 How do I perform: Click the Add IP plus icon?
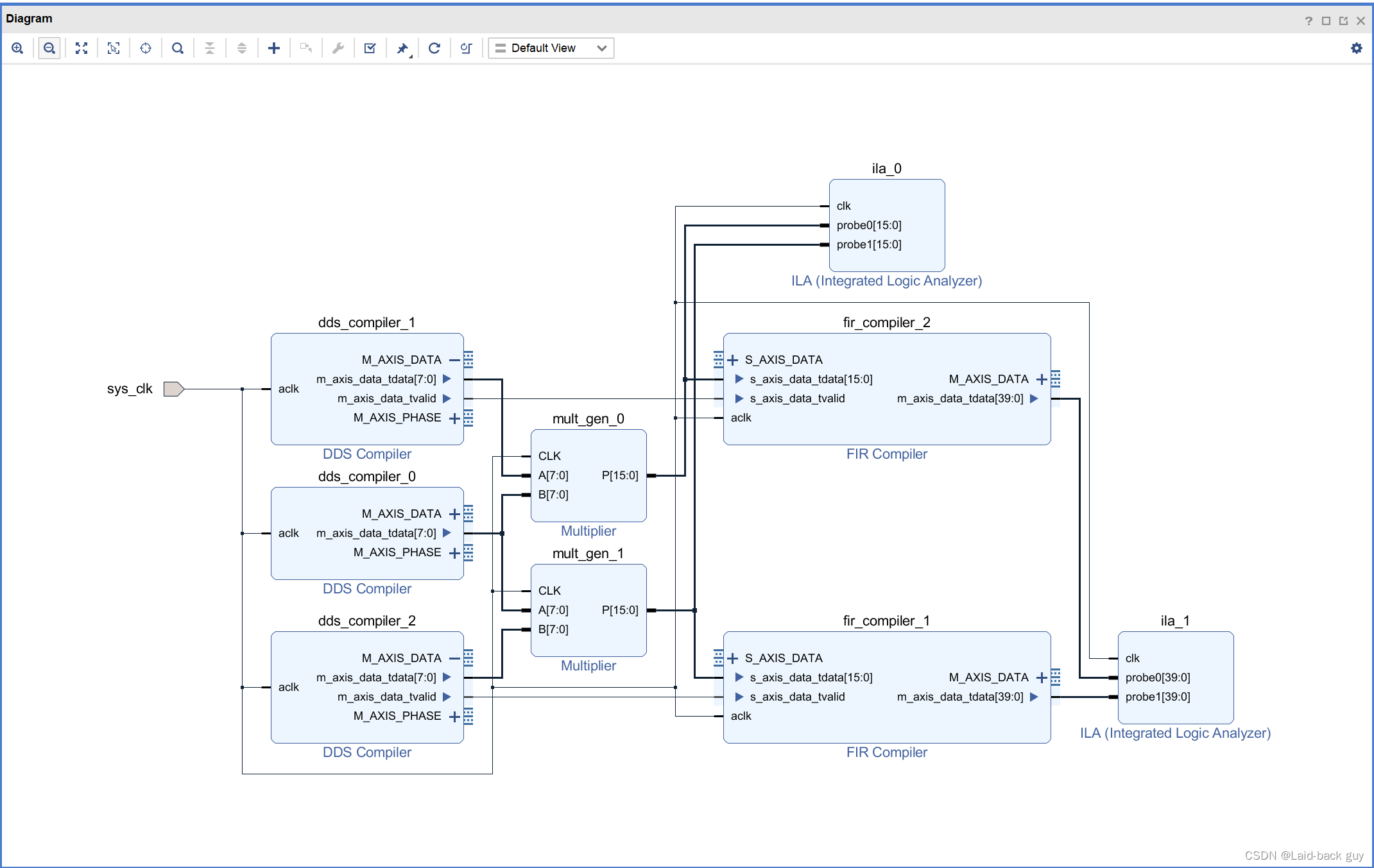[274, 48]
